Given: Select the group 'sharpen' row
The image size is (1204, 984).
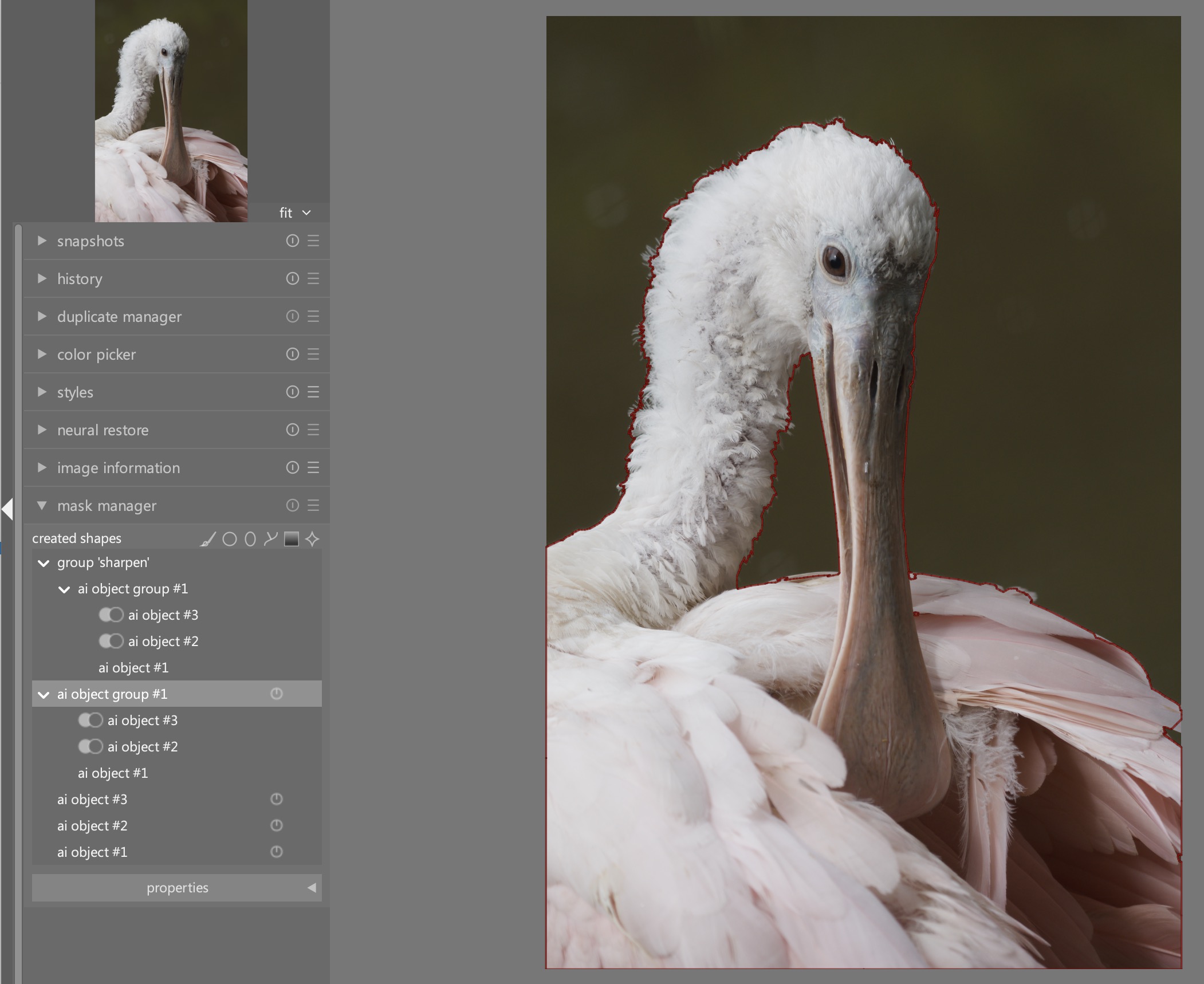Looking at the screenshot, I should pos(177,562).
